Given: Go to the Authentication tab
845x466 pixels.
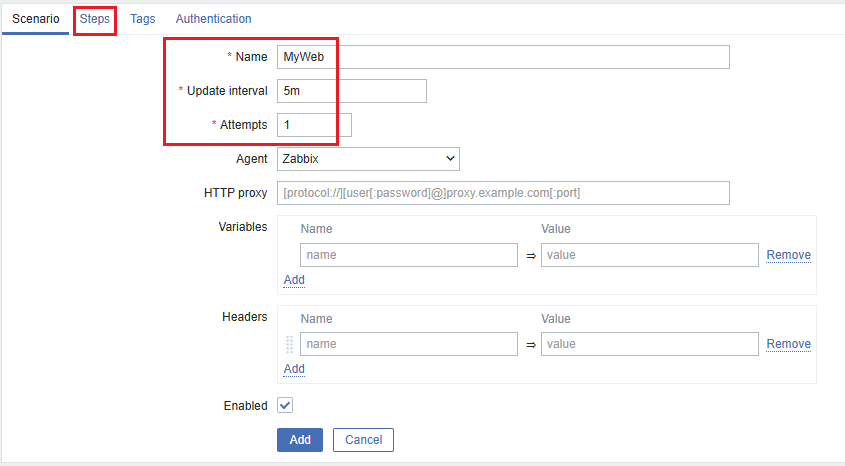Looking at the screenshot, I should coord(213,19).
